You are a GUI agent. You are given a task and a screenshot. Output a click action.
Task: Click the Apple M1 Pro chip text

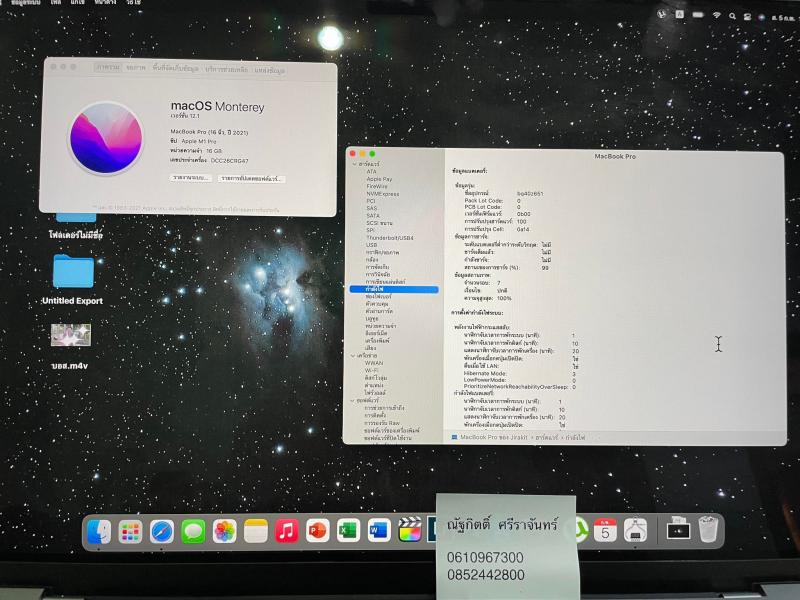pyautogui.click(x=198, y=141)
